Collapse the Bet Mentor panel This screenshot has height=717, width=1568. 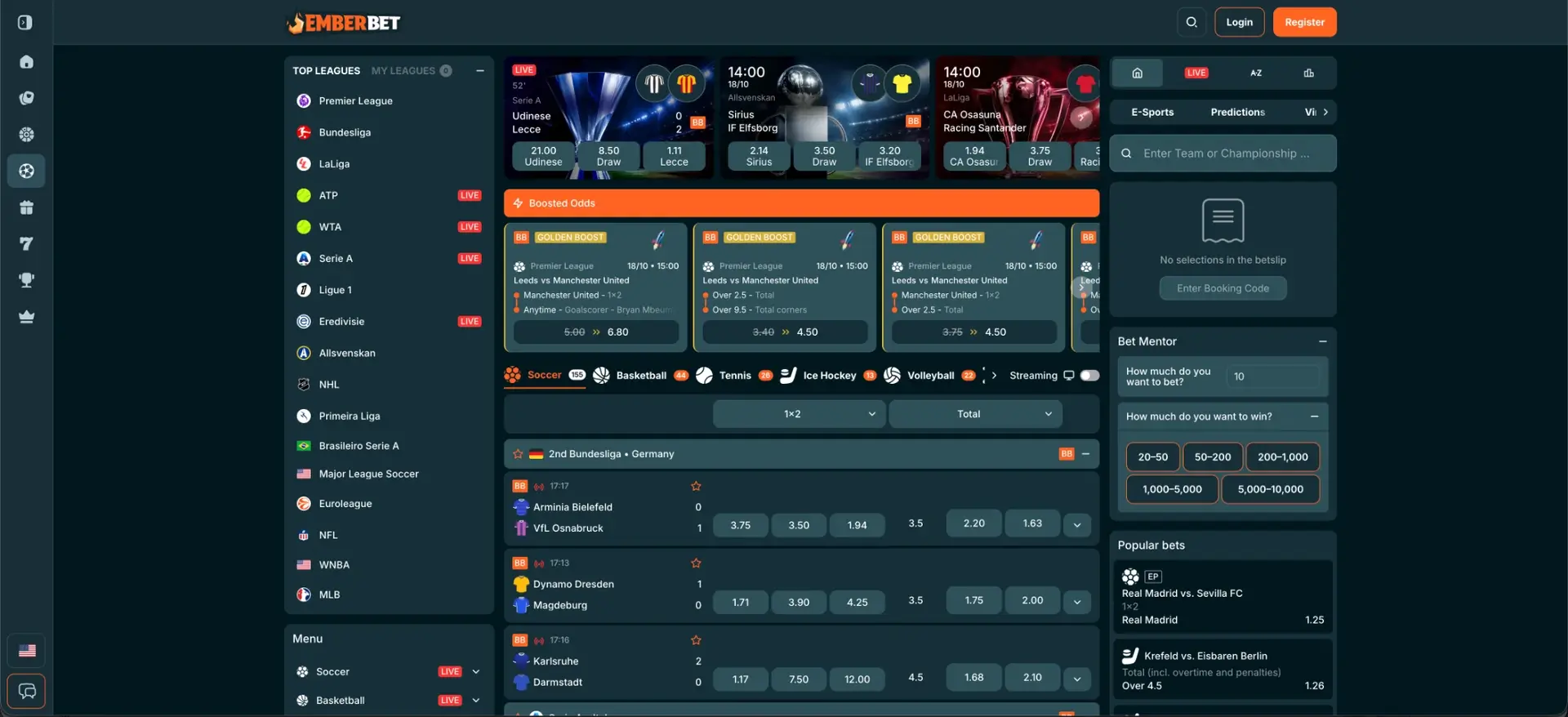(x=1322, y=341)
